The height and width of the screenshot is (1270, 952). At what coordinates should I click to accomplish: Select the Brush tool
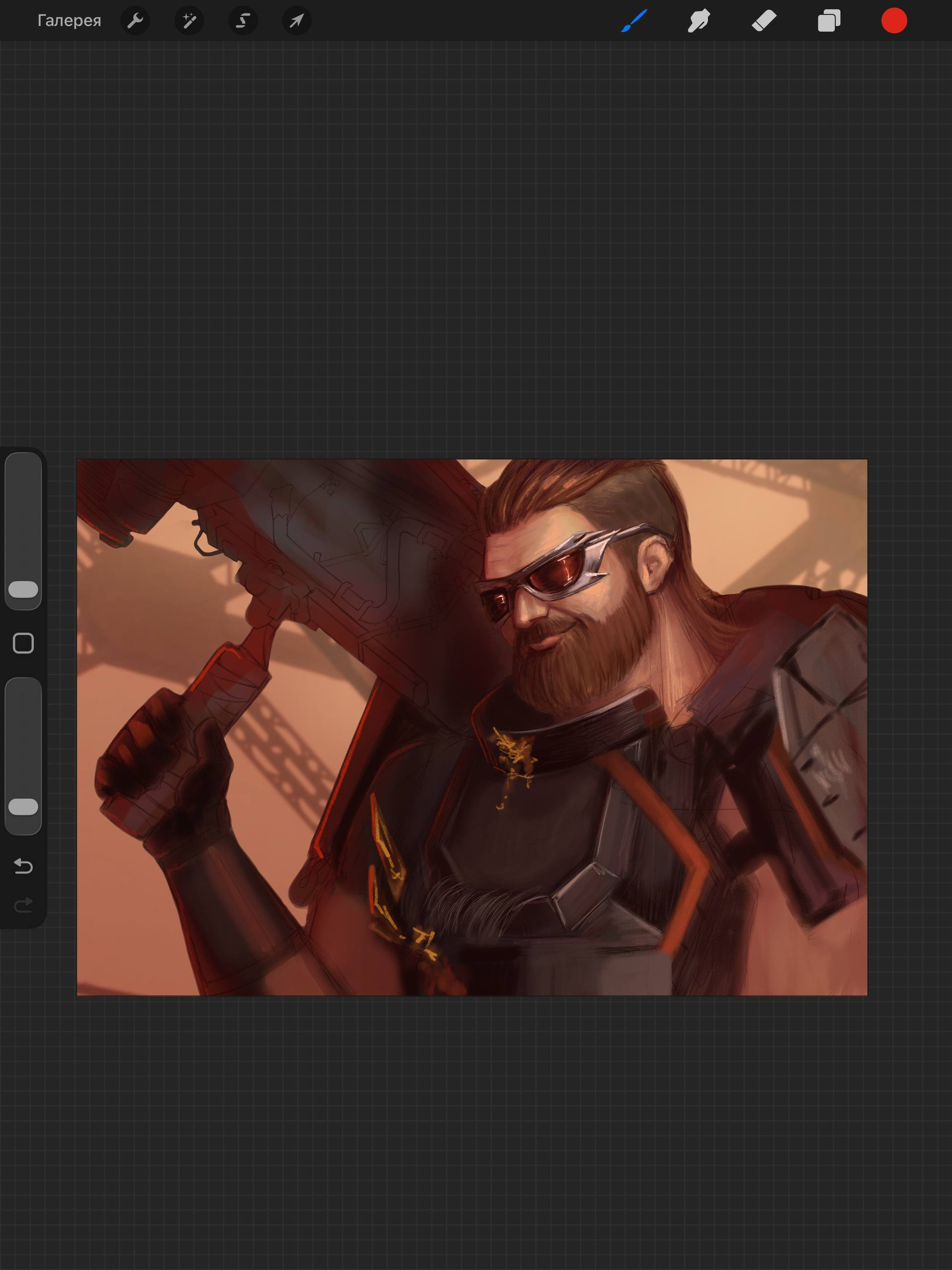pyautogui.click(x=635, y=21)
